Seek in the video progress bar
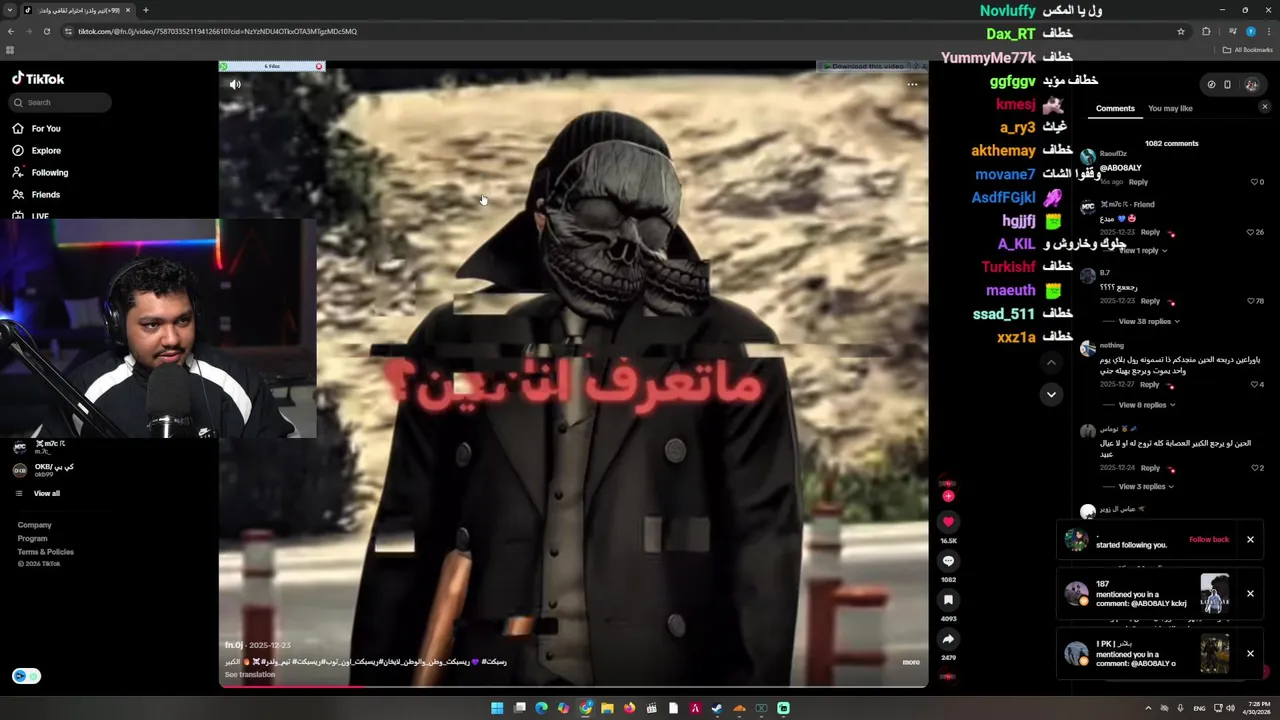The height and width of the screenshot is (720, 1280). tap(574, 686)
